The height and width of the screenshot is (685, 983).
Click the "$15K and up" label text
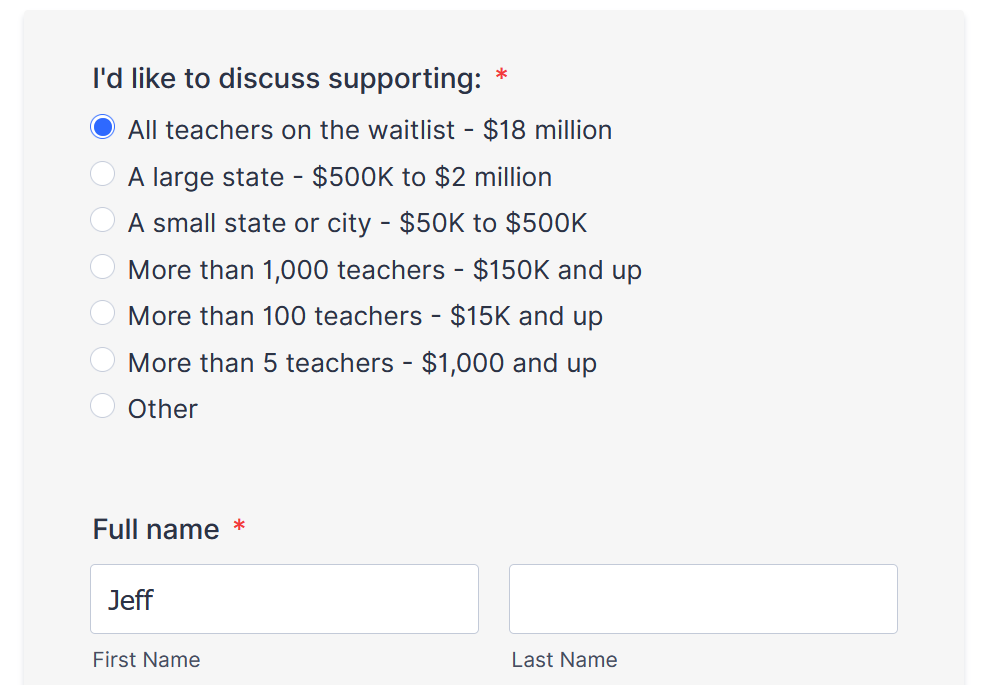(x=526, y=316)
